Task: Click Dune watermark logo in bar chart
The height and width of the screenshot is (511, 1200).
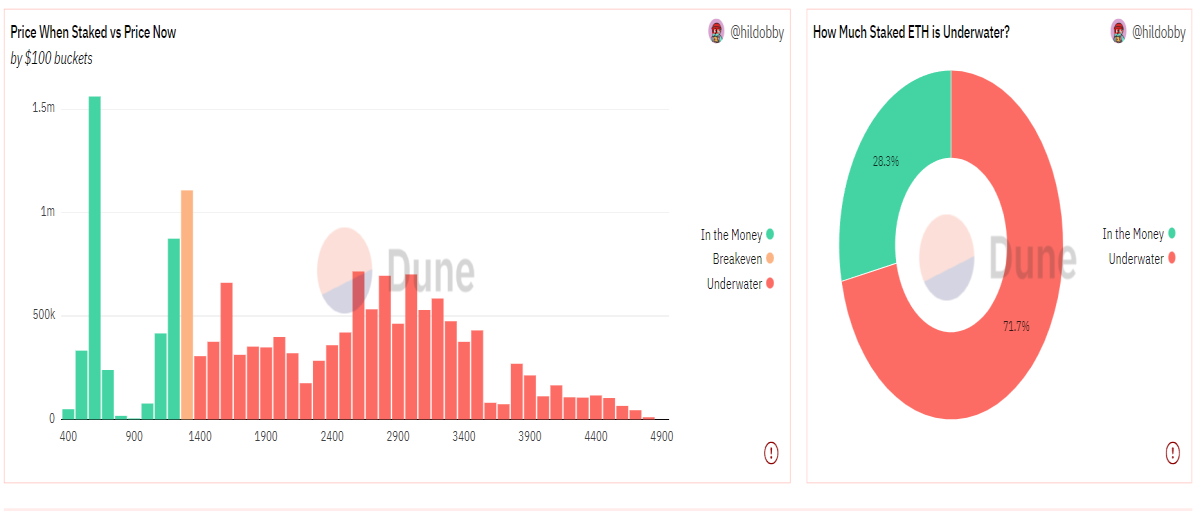Action: (396, 269)
